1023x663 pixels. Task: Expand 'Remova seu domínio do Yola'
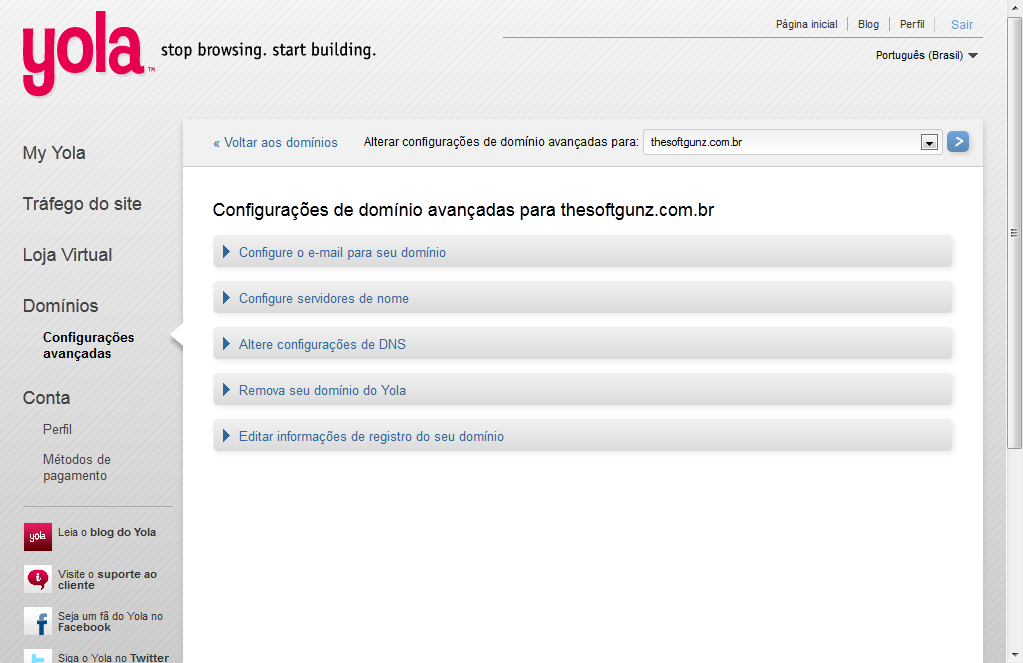point(582,390)
